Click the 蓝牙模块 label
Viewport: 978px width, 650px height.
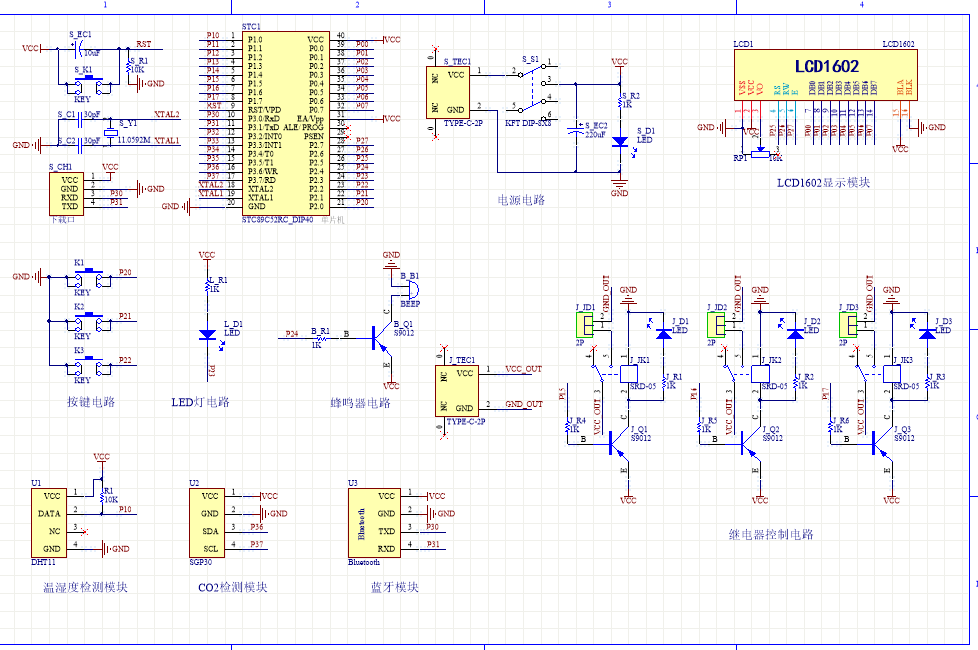click(394, 587)
